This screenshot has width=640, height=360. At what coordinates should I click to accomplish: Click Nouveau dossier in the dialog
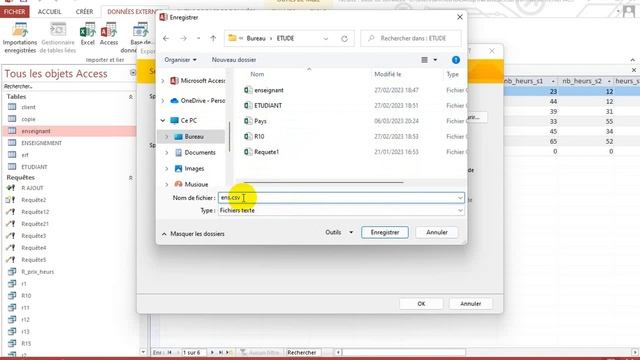[234, 60]
